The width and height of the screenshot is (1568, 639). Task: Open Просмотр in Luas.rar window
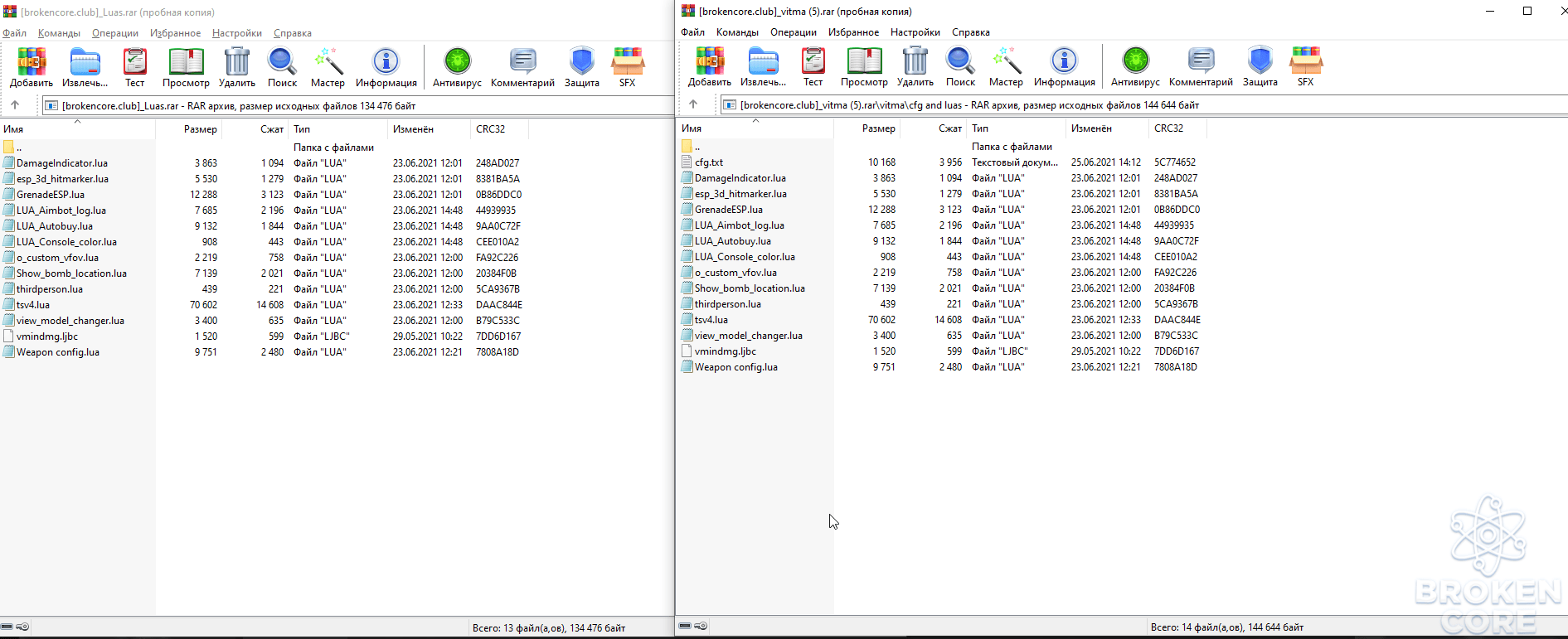(x=186, y=67)
